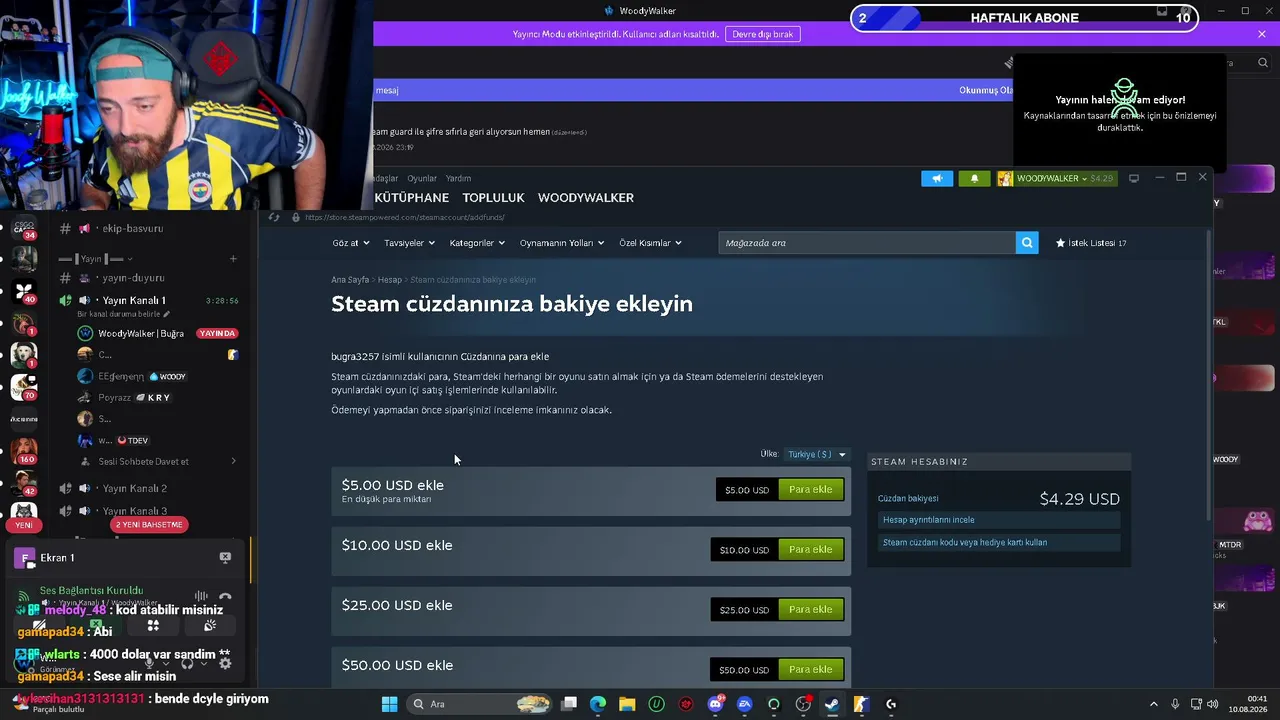Open Discord from the taskbar

[715, 704]
